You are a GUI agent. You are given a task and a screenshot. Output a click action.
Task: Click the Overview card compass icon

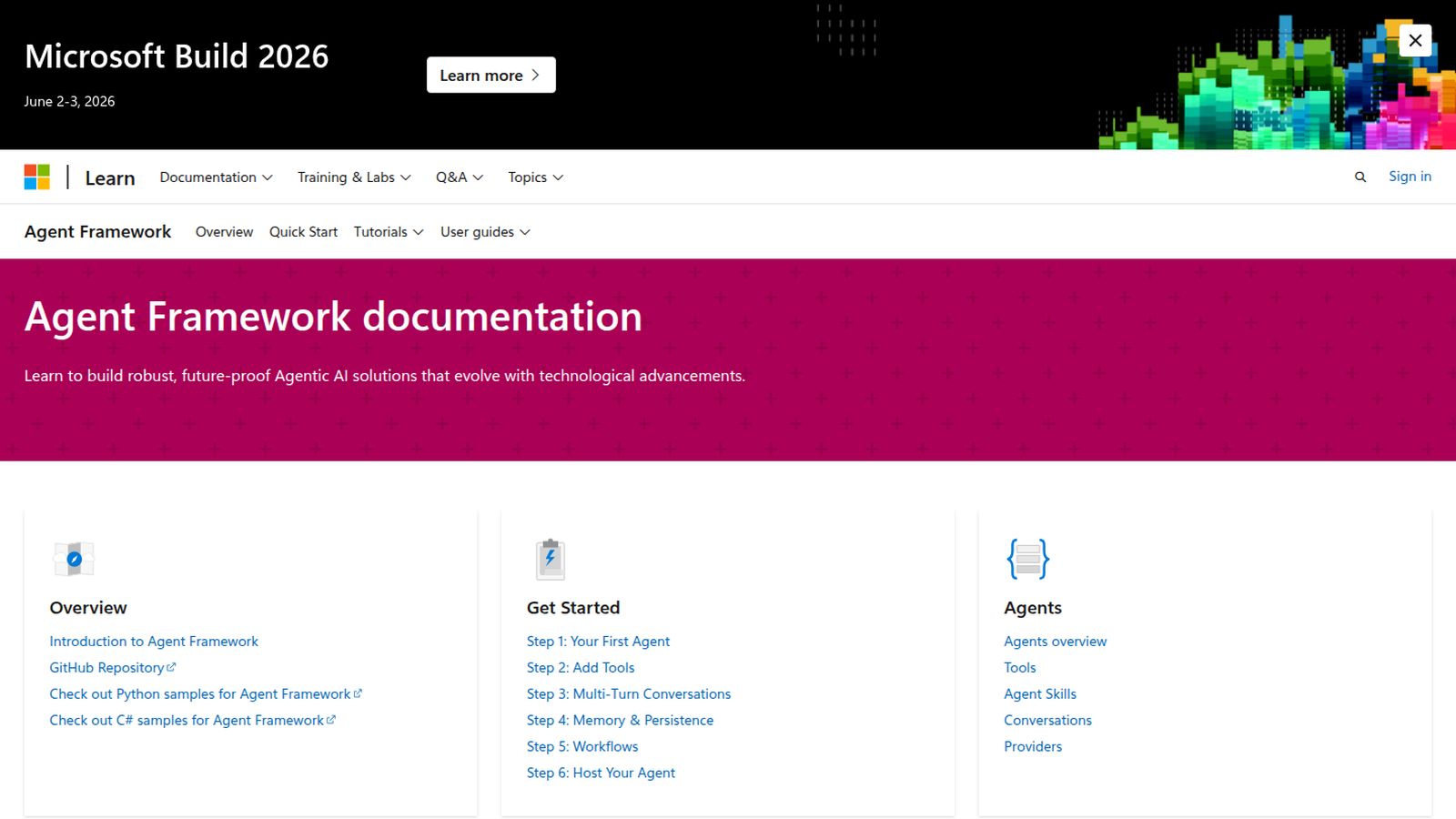(x=74, y=559)
